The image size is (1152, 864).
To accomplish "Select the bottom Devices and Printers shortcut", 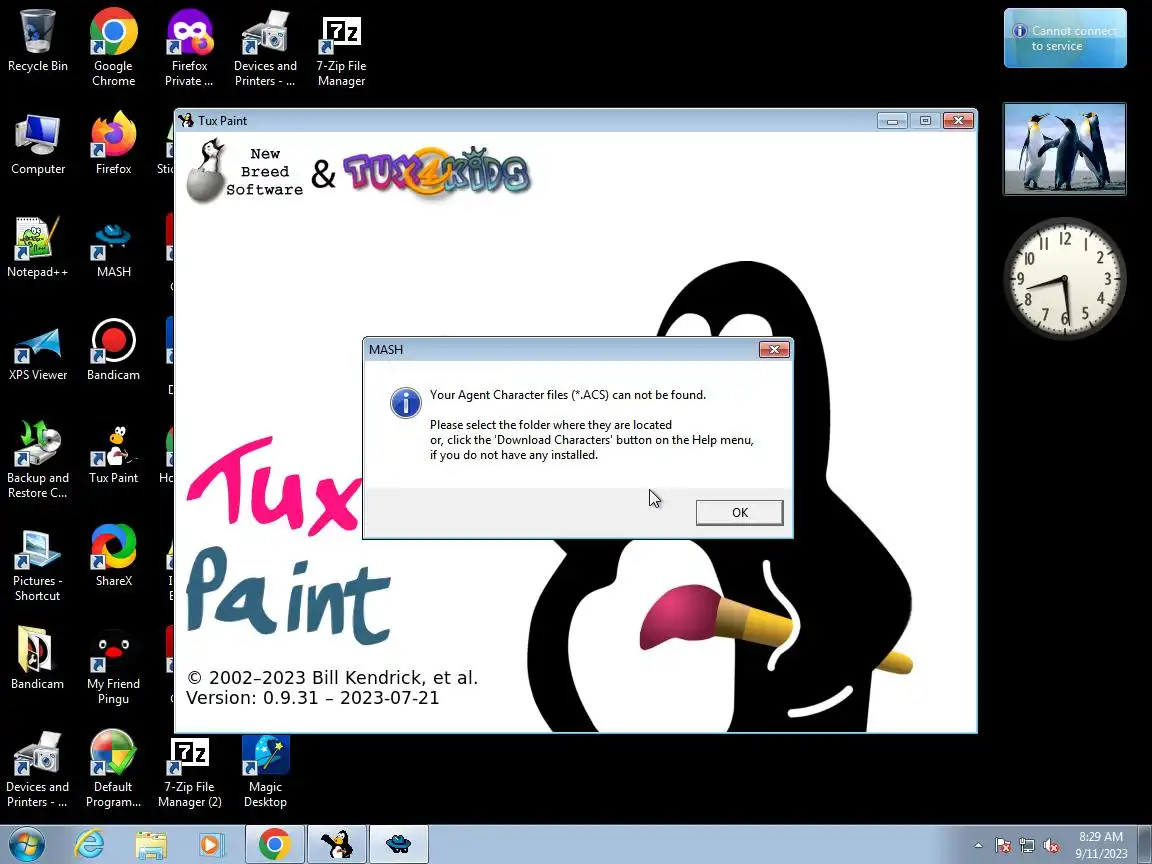I will pos(37,768).
